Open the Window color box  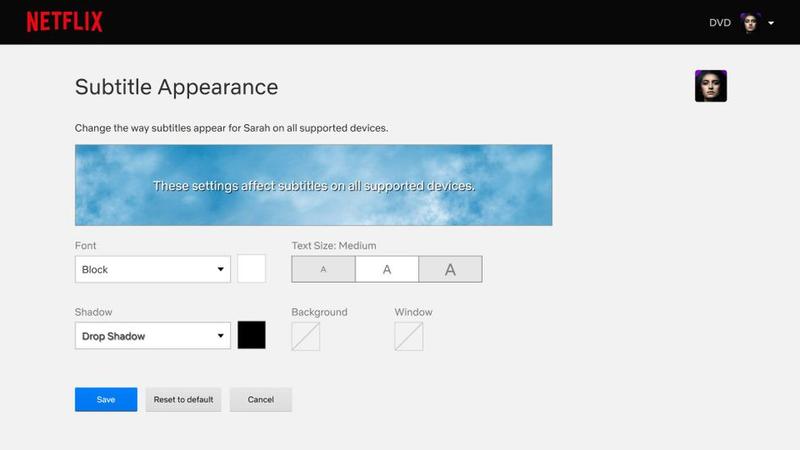[409, 336]
